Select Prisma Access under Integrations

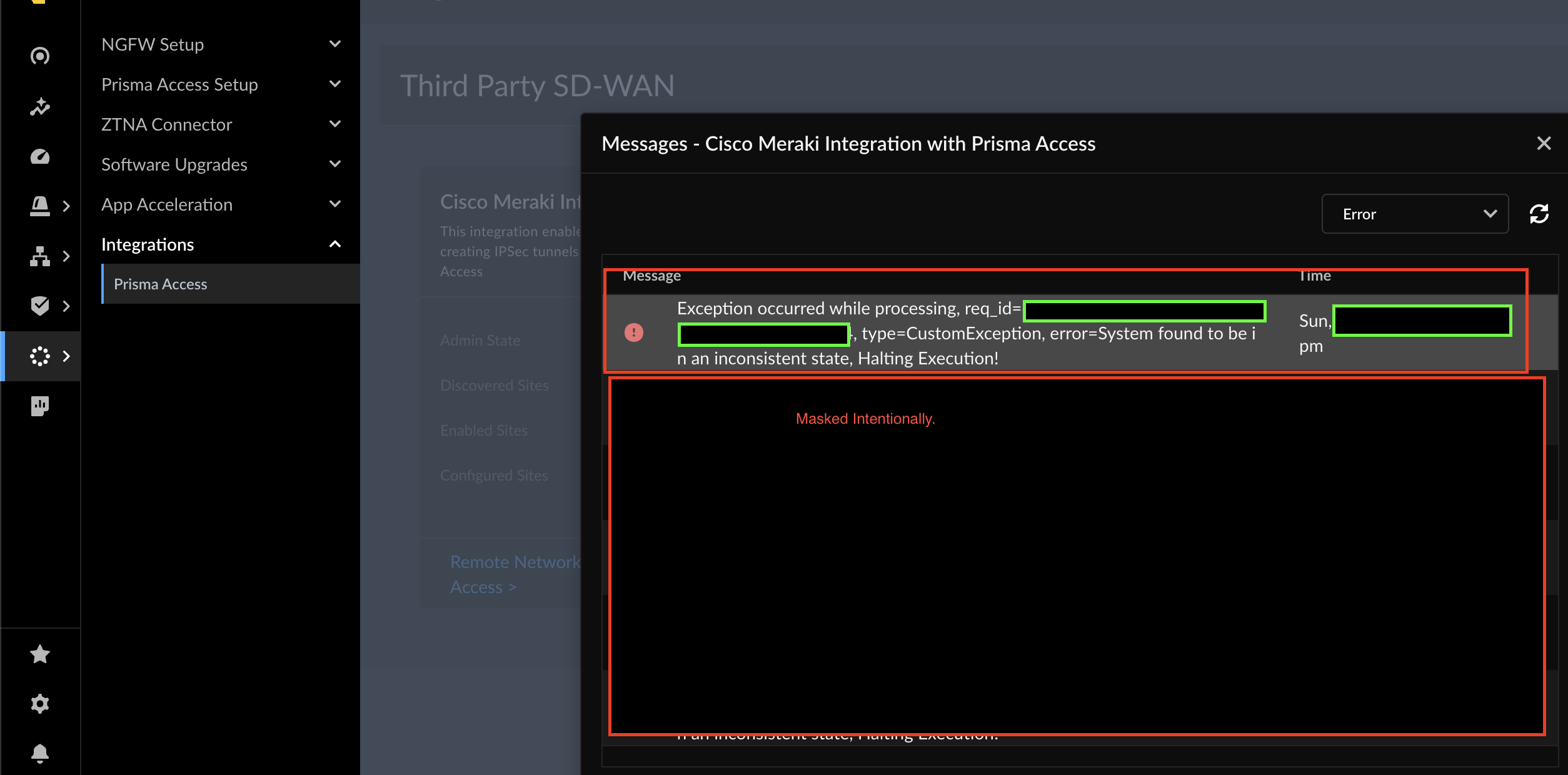(x=161, y=284)
